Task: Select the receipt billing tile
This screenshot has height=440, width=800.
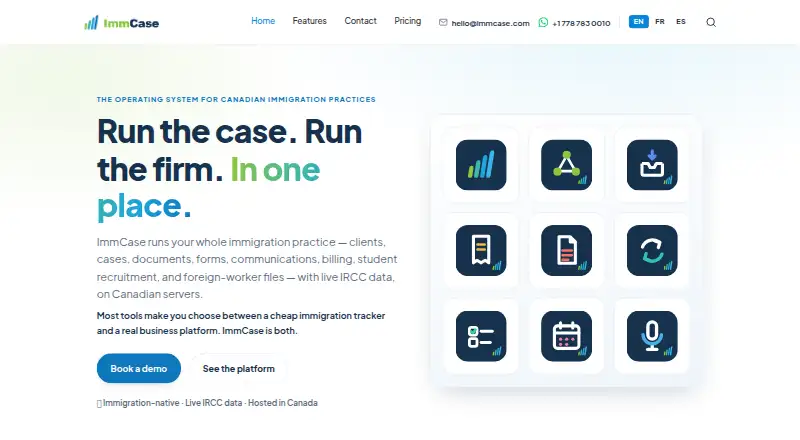Action: [481, 251]
